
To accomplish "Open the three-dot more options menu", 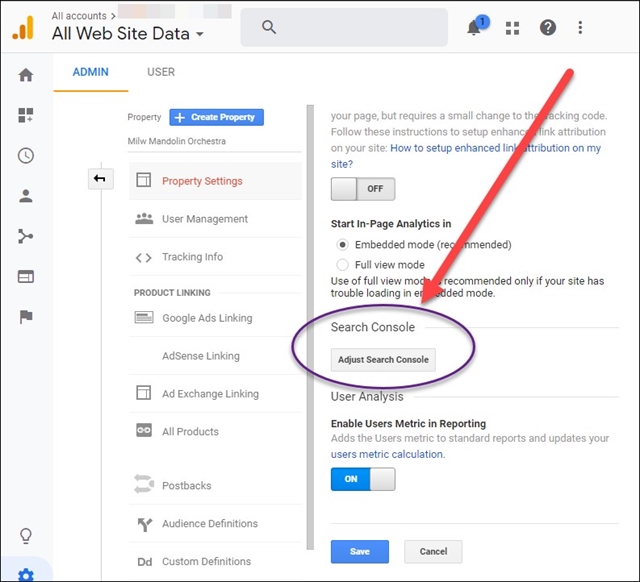I will point(580,28).
